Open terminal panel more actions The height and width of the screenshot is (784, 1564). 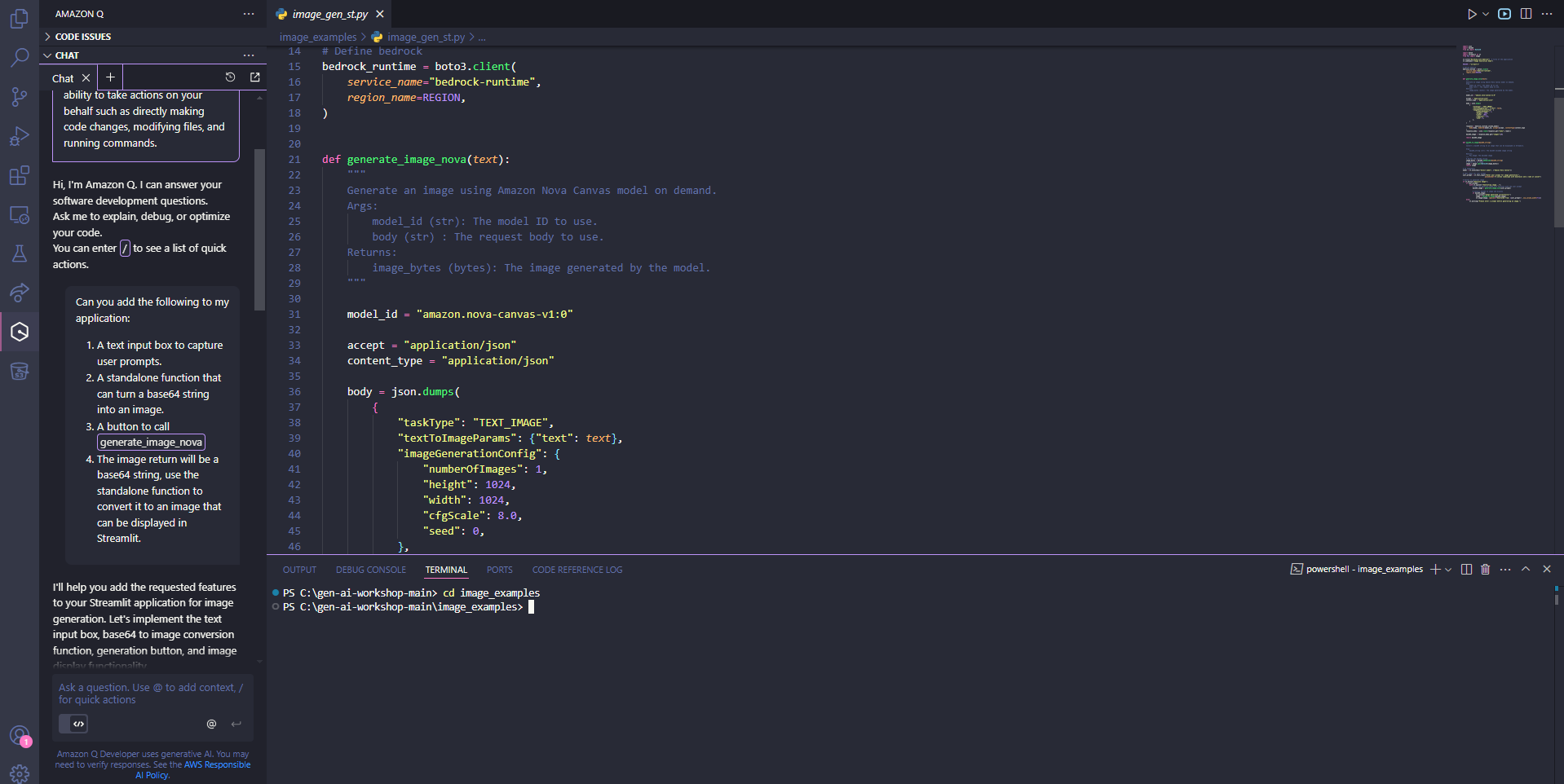coord(1505,569)
